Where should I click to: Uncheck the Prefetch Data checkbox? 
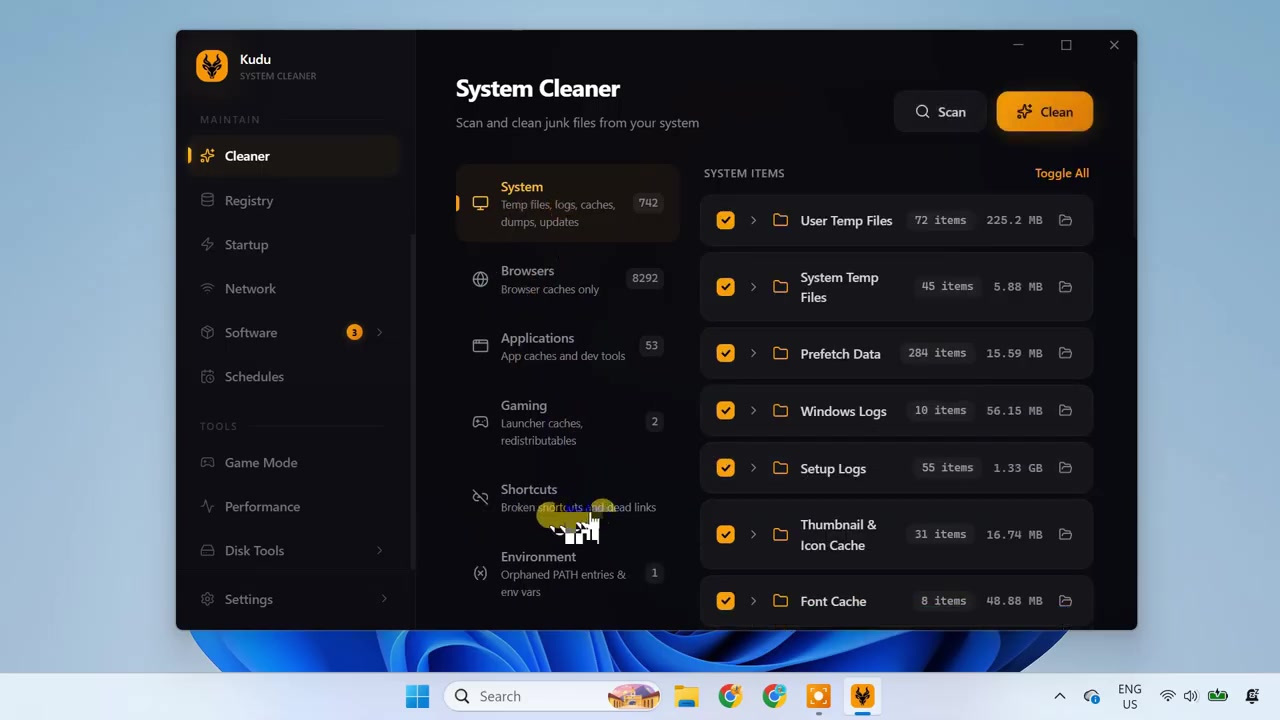(x=725, y=353)
